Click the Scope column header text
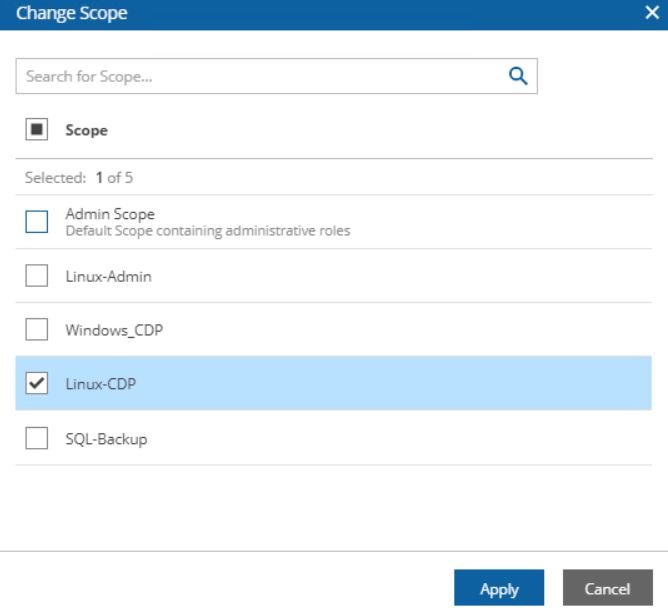 [86, 130]
